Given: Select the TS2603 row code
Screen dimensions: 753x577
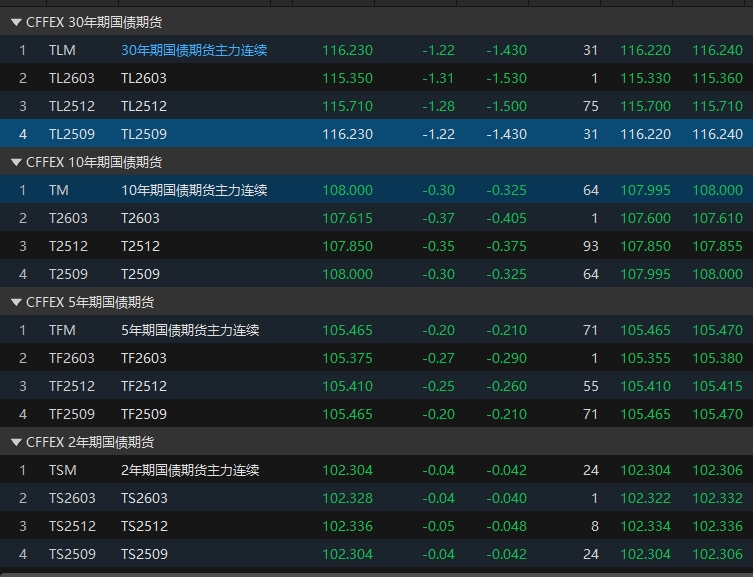Looking at the screenshot, I should click(72, 498).
